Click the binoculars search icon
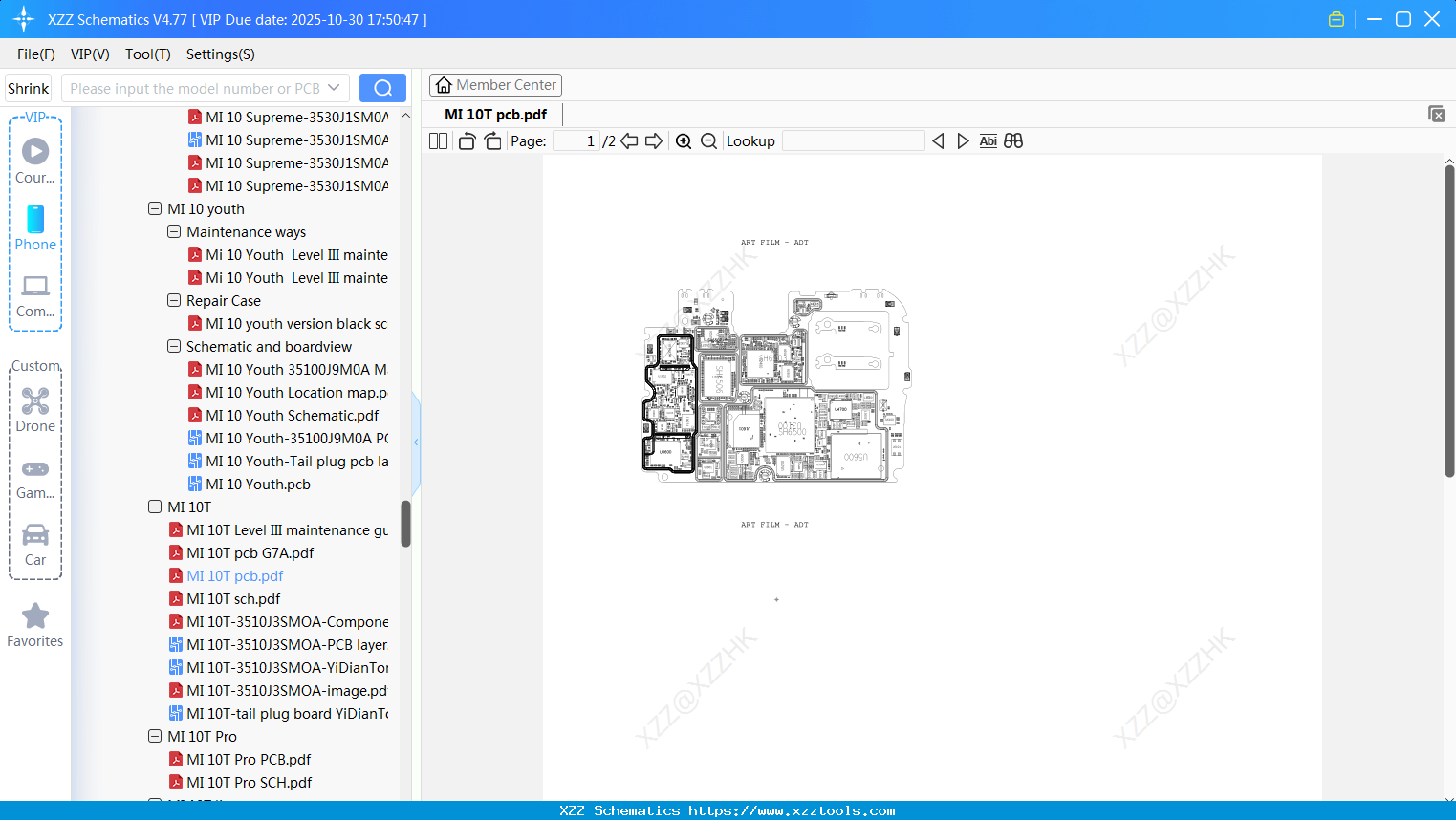Screen dimensions: 1456x820 click(1013, 141)
